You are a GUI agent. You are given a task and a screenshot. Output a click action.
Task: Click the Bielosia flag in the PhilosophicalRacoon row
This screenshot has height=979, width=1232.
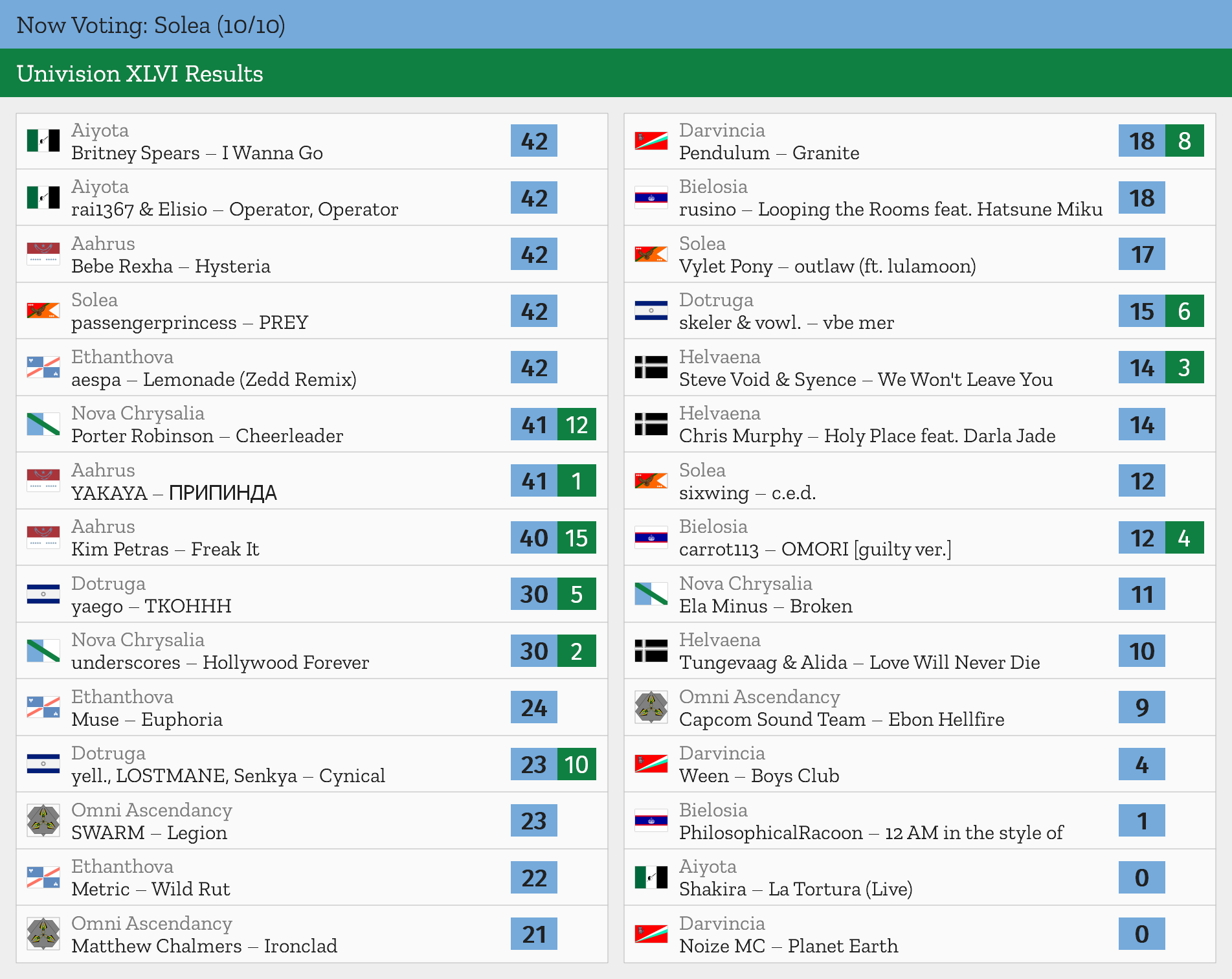click(x=651, y=820)
